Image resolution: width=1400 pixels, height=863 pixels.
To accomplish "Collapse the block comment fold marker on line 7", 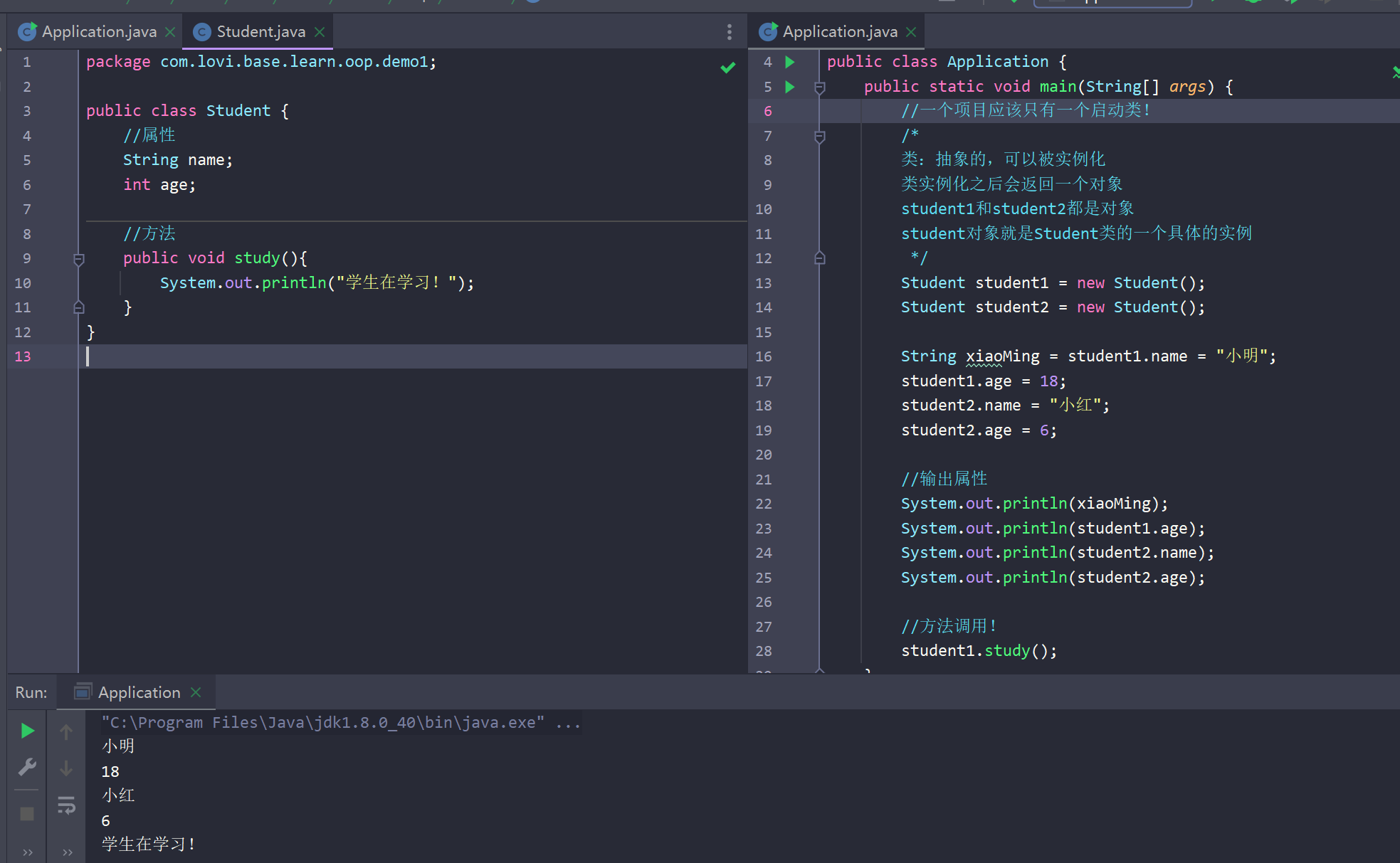I will [819, 137].
